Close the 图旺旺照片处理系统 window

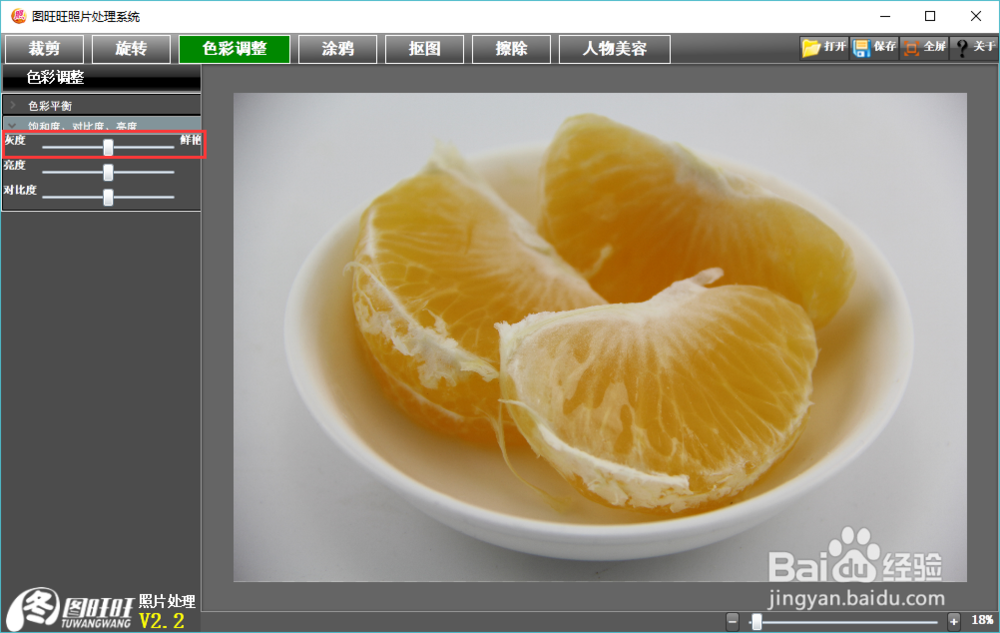click(976, 16)
